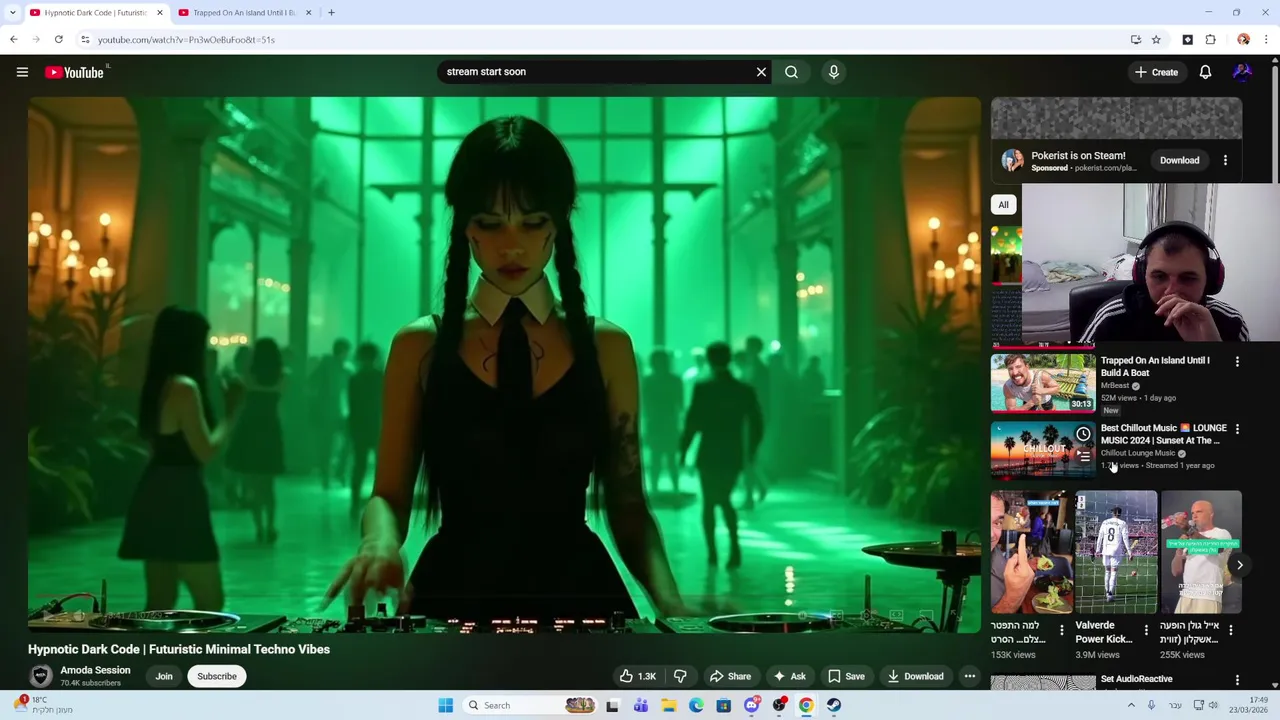Open the YouTube guide hamburger menu

click(22, 72)
